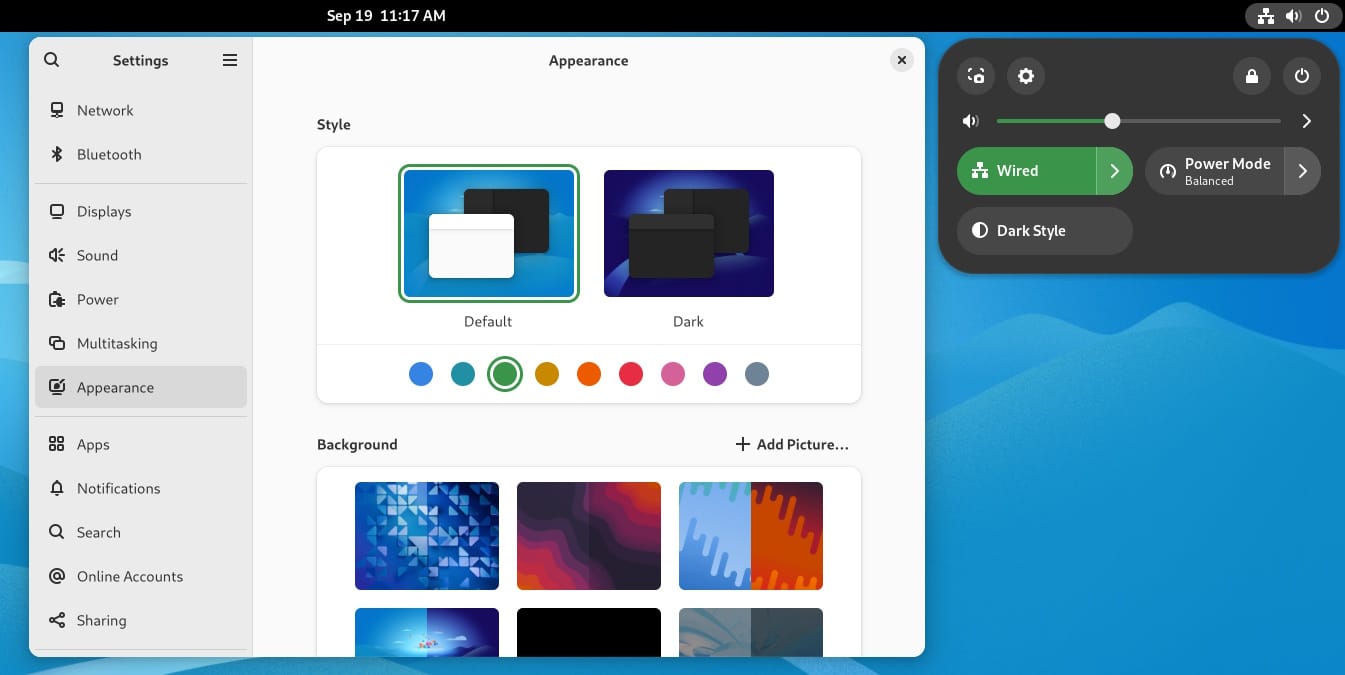Disable the Wired network connection
This screenshot has width=1345, height=675.
tap(1020, 170)
